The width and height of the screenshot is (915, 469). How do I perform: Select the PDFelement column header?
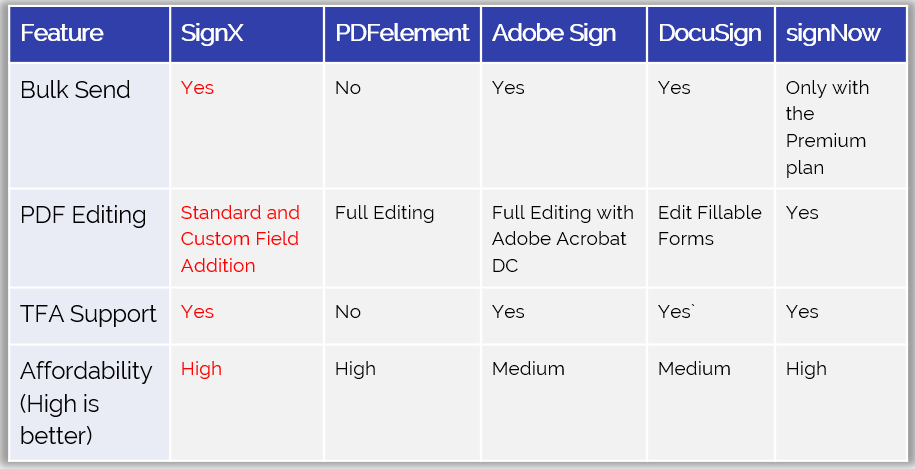[402, 34]
